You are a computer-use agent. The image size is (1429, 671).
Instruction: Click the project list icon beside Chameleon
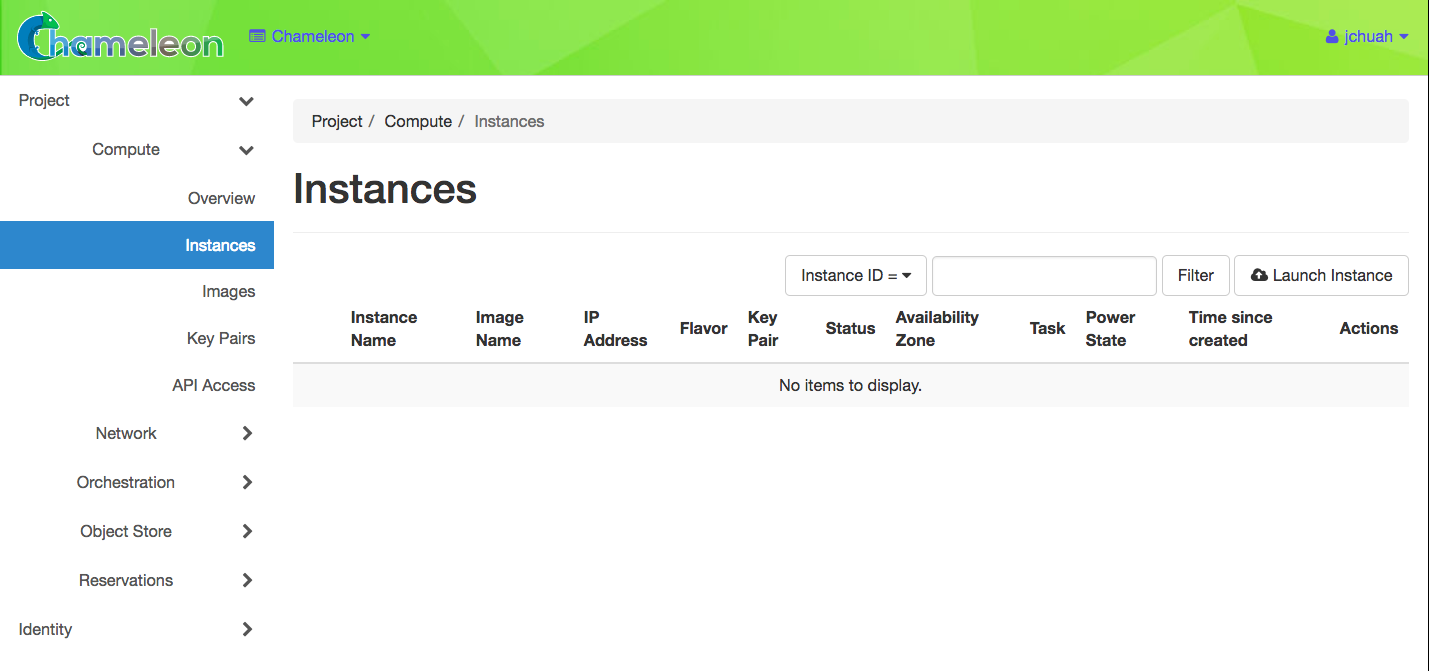pyautogui.click(x=258, y=36)
